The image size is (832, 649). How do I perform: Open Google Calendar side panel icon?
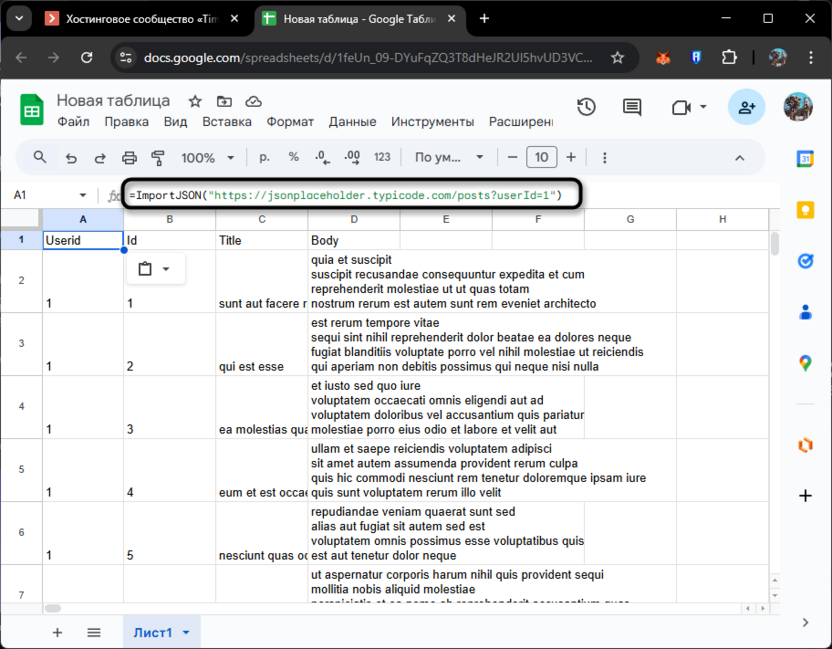coord(806,160)
